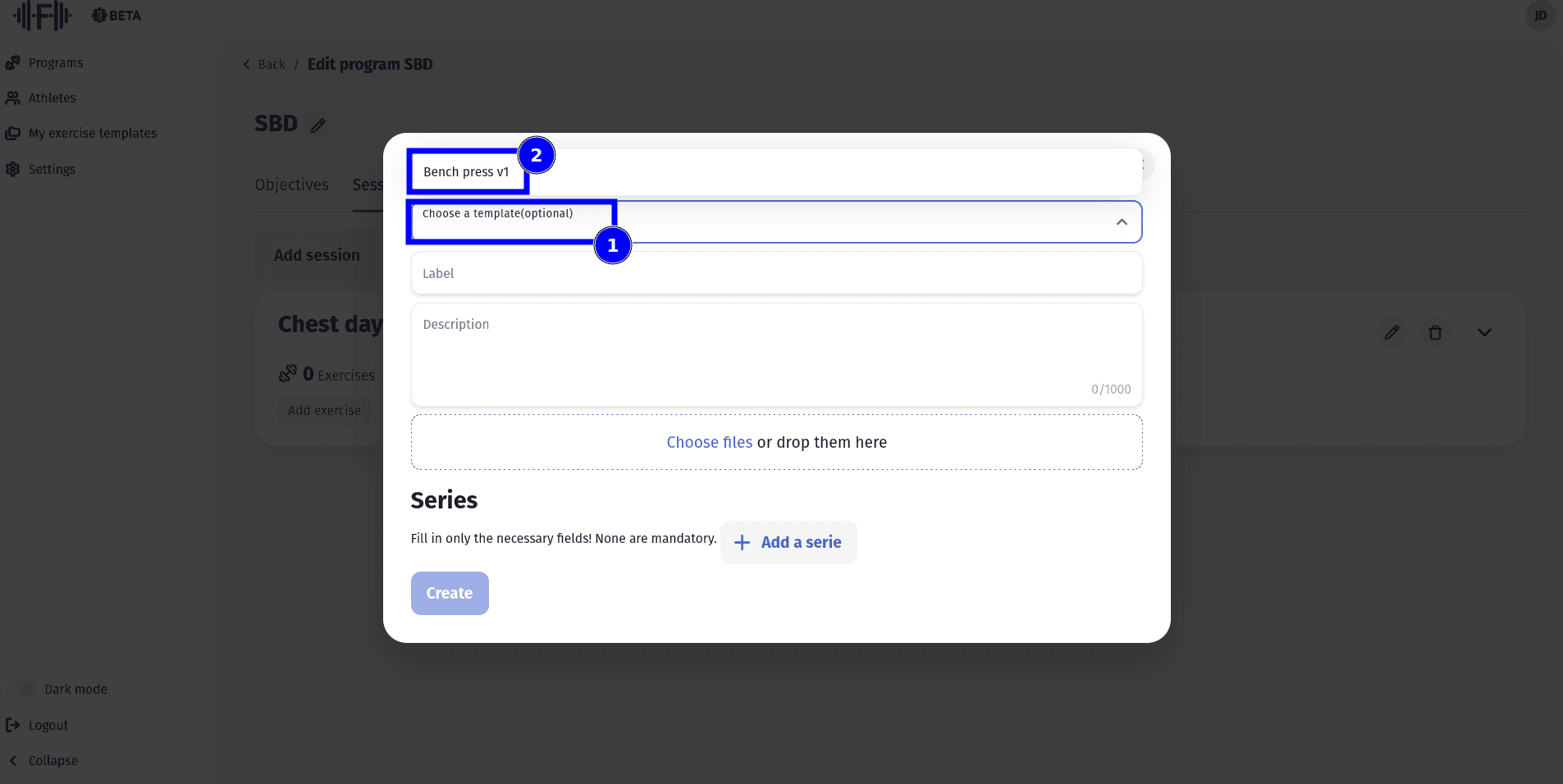The image size is (1563, 784).
Task: Edit Chest day session pencil icon
Action: point(1392,332)
